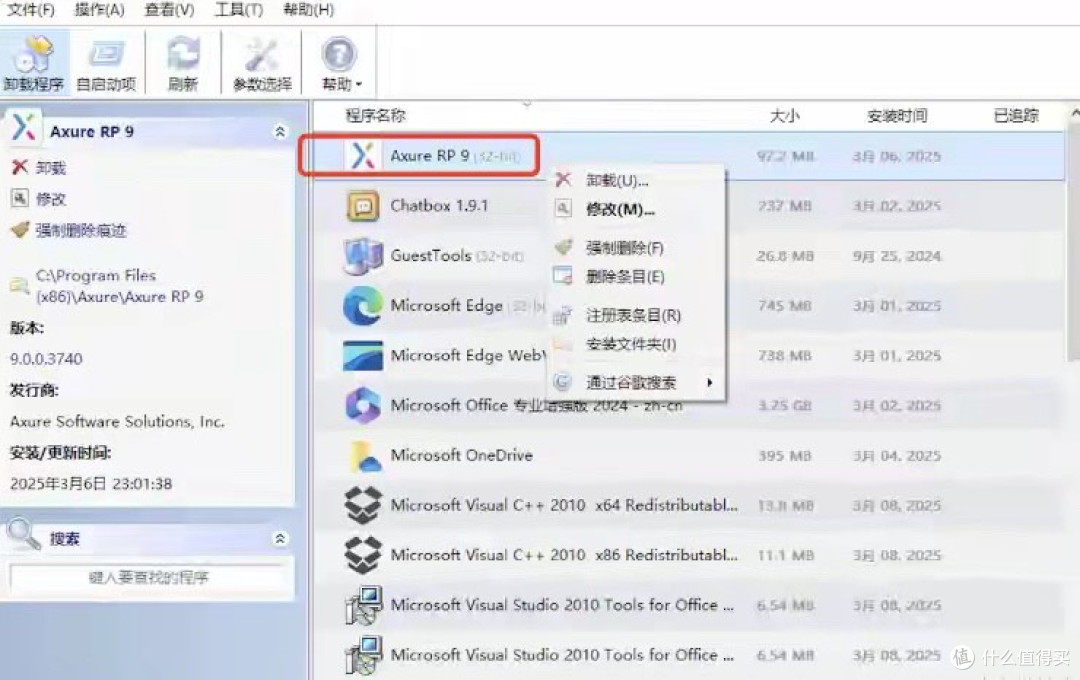Click the Axure Software Solutions, Inc. publisher text
The height and width of the screenshot is (680, 1080).
117,422
